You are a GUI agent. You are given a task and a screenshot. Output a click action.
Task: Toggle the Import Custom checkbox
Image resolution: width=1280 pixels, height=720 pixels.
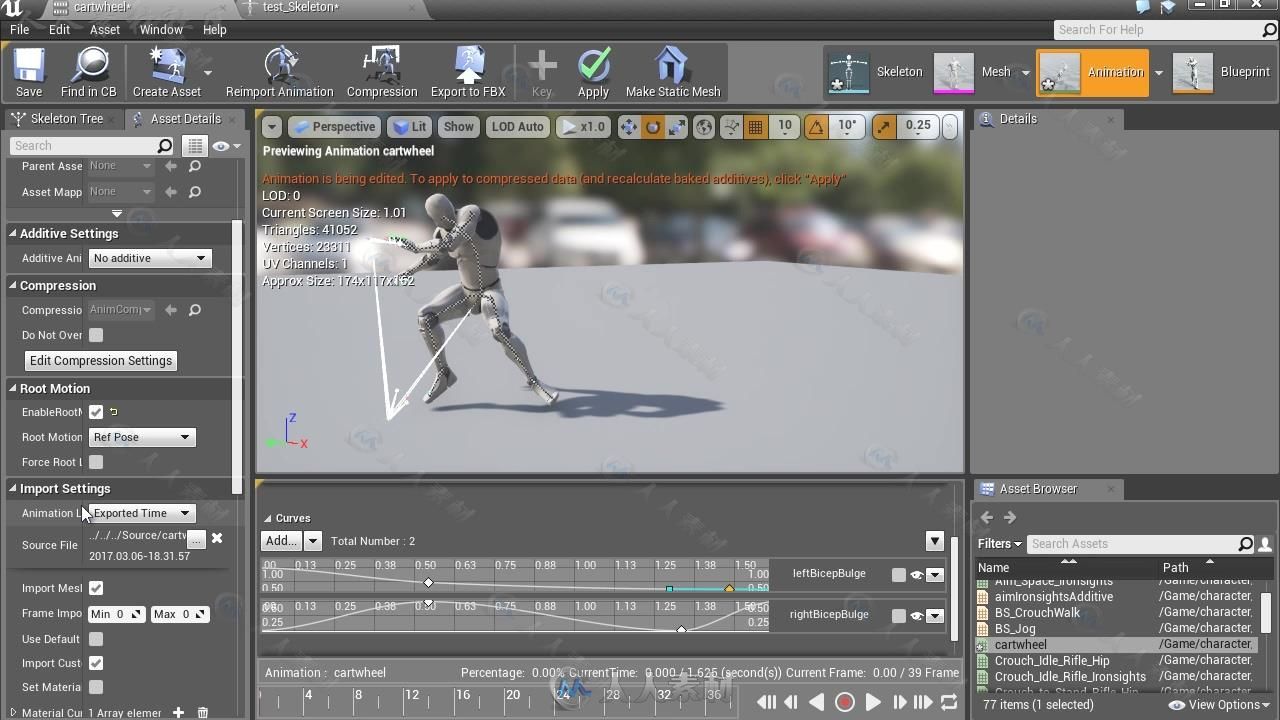[96, 663]
